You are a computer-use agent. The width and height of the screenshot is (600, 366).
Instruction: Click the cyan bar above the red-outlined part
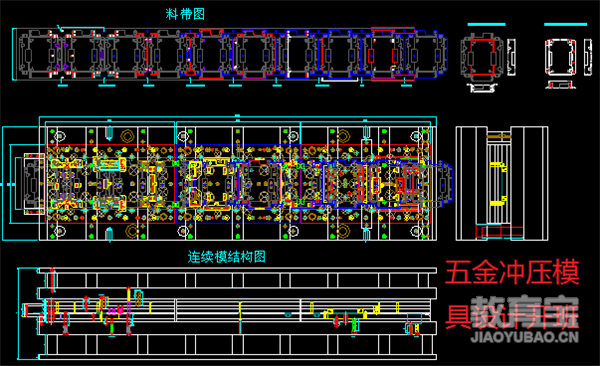(x=486, y=25)
